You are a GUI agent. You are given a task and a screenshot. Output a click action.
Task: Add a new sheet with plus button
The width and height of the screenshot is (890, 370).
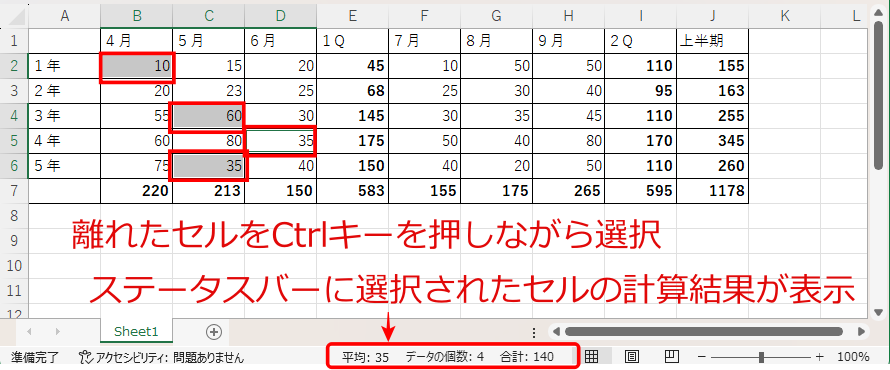[213, 332]
